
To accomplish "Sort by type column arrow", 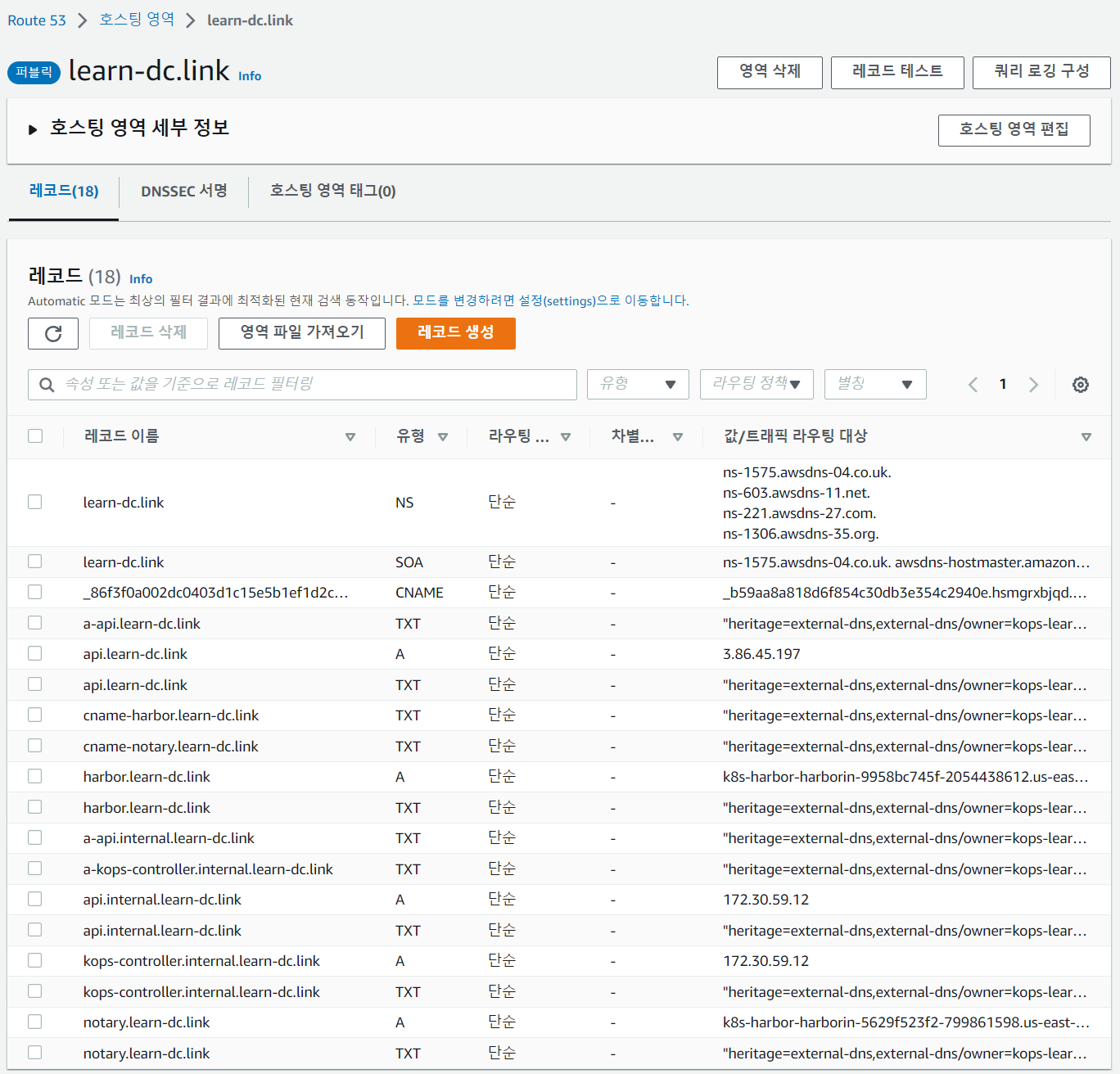I will (443, 437).
